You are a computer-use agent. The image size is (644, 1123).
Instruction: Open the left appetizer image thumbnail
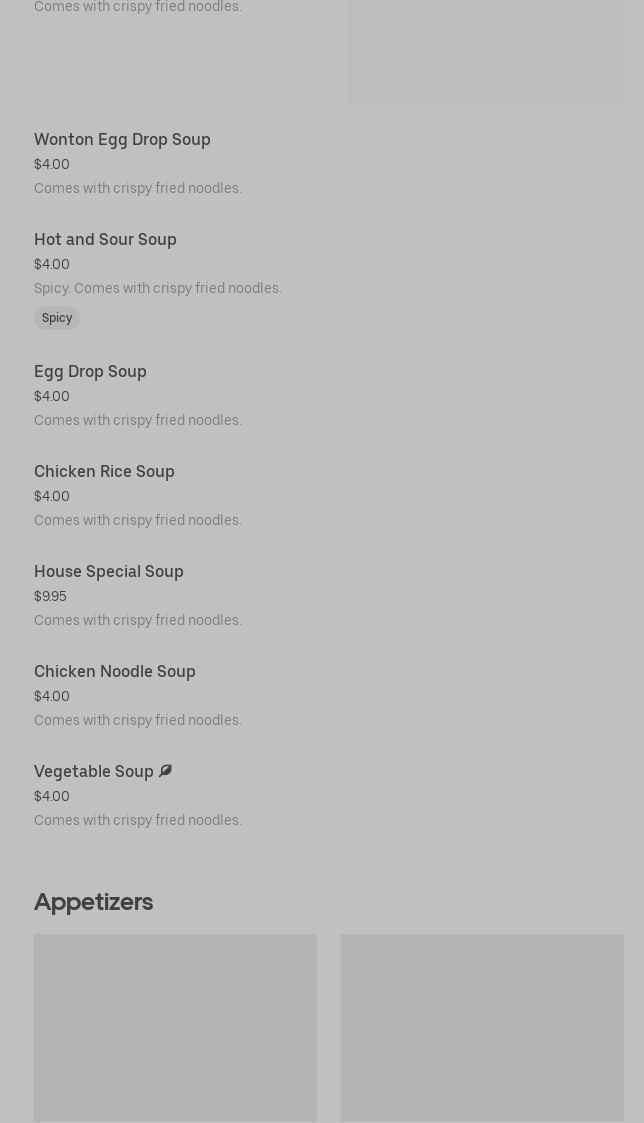click(x=175, y=1028)
